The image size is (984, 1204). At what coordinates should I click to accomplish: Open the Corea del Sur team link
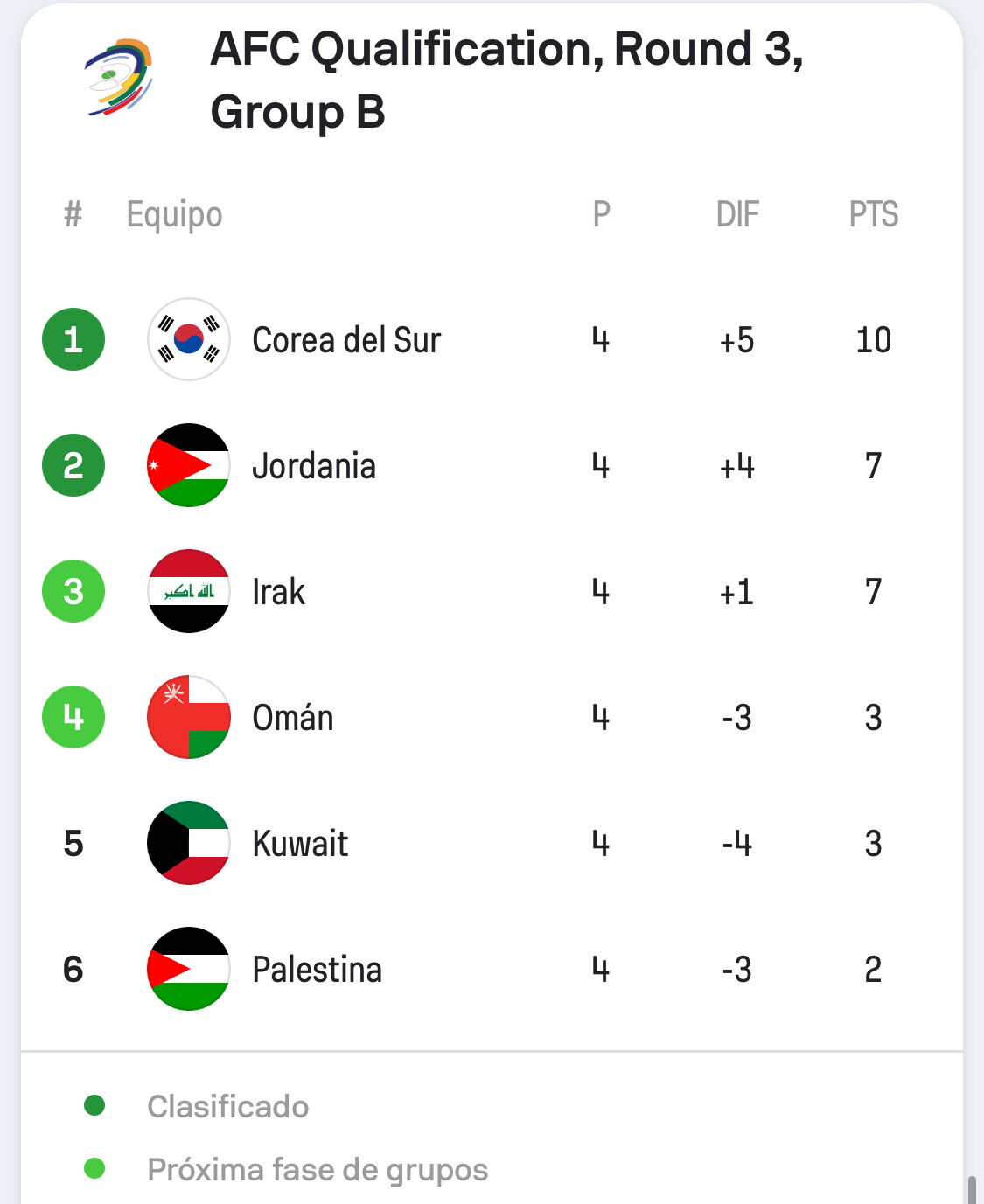(x=346, y=340)
